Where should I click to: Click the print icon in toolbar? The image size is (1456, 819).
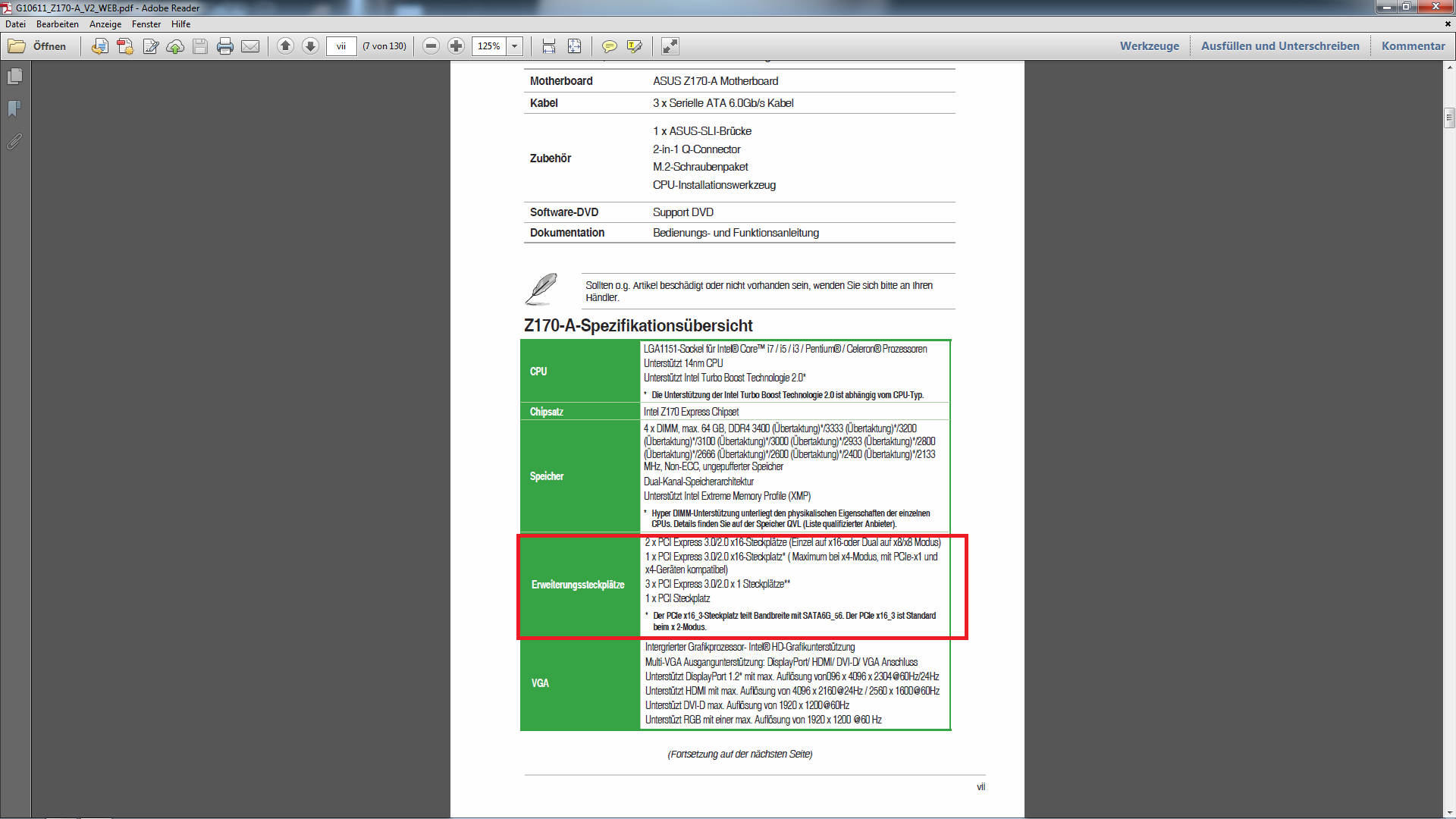[225, 46]
